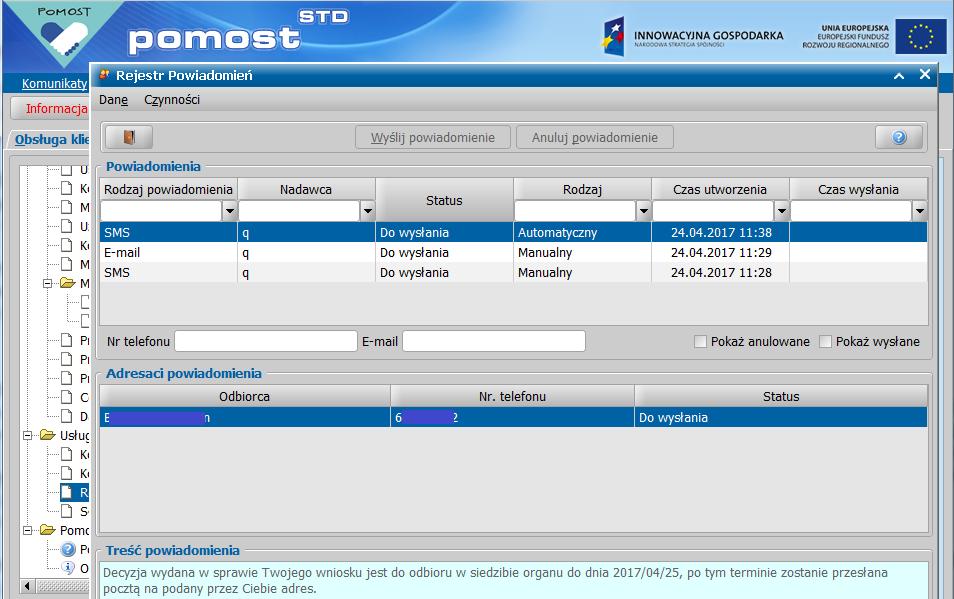The width and height of the screenshot is (954, 599).
Task: Click Wyślij powiadomienie button
Action: [x=433, y=137]
